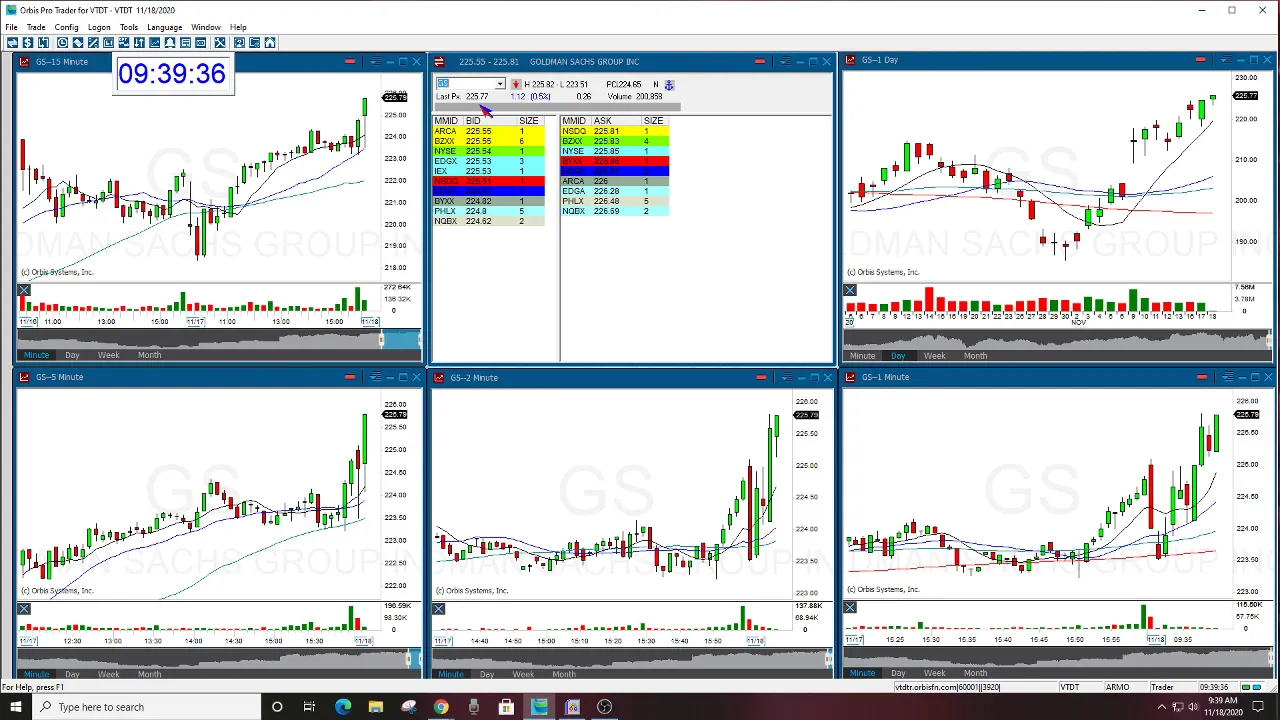The image size is (1280, 720).
Task: Open the window options menu on GS–1 Minute
Action: (x=1227, y=377)
